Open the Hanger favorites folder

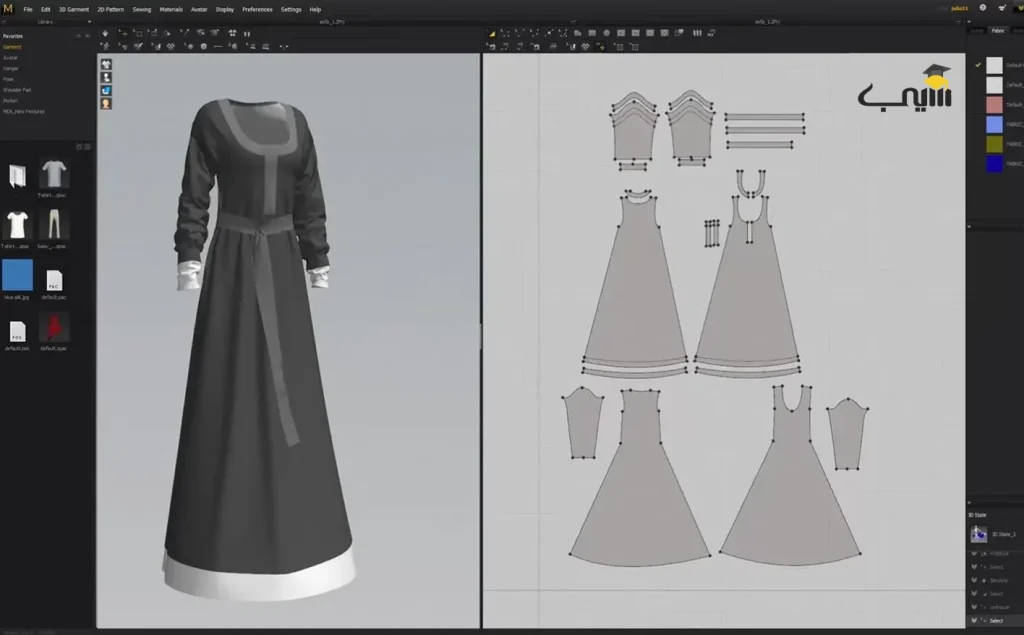click(x=11, y=69)
